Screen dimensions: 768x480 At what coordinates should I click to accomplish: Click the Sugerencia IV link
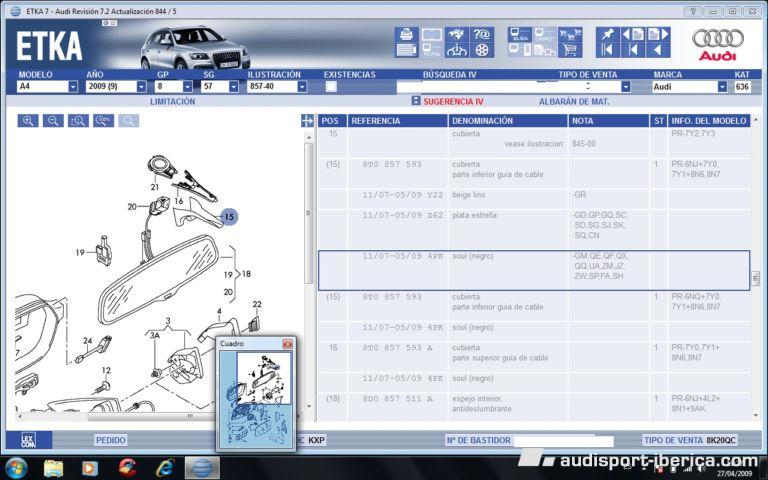(453, 102)
